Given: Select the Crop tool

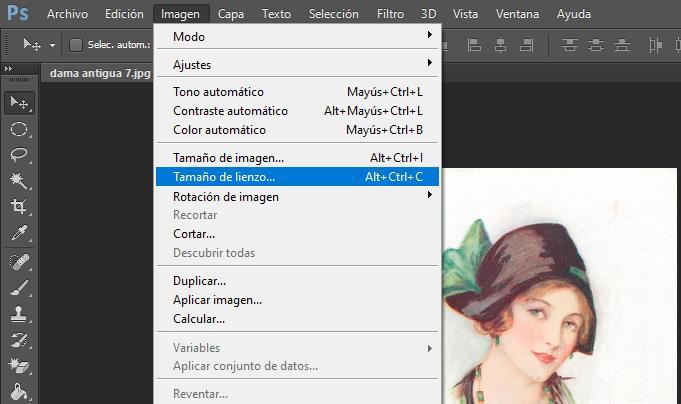Looking at the screenshot, I should 19,206.
